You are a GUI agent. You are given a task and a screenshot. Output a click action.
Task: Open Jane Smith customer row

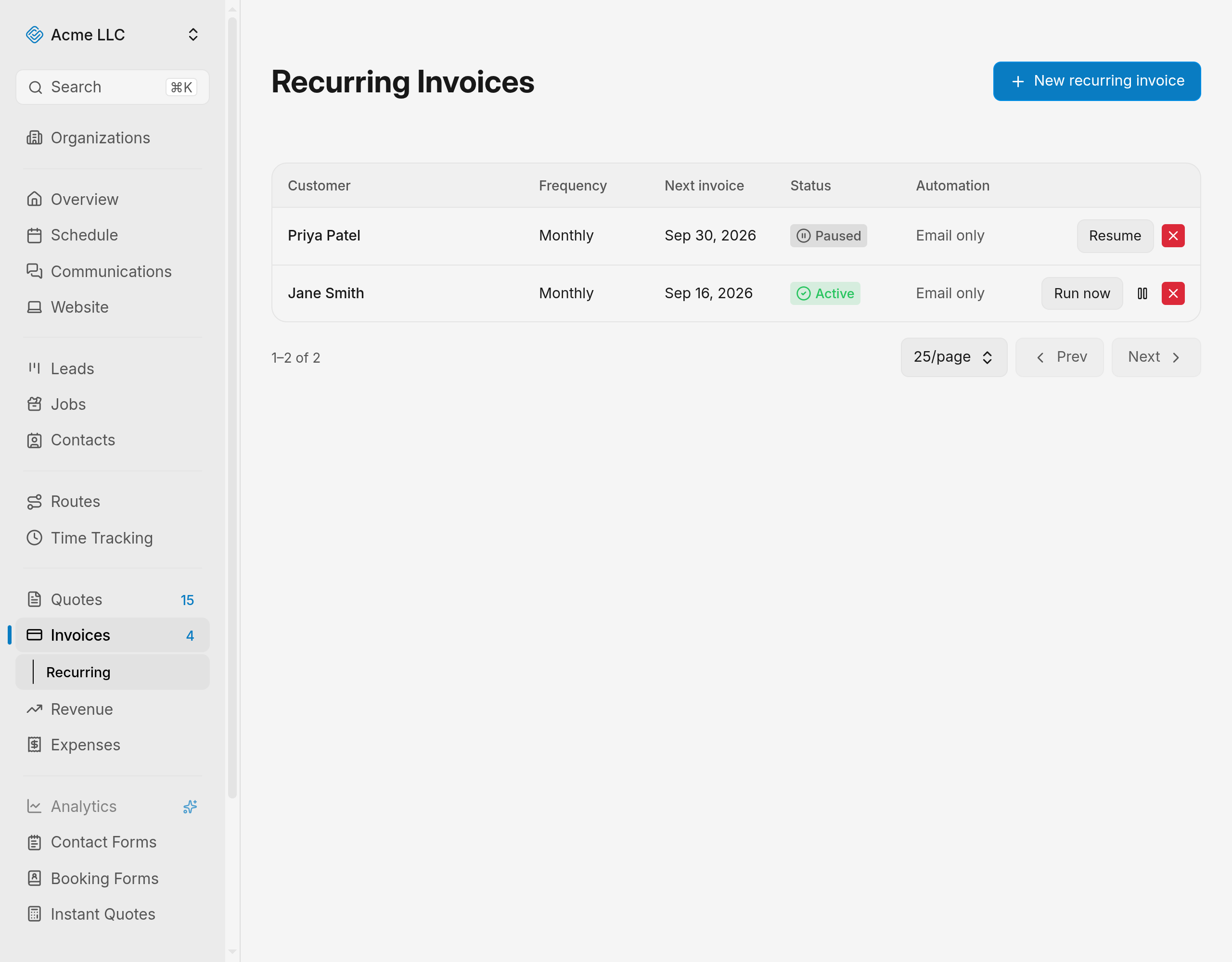(735, 293)
